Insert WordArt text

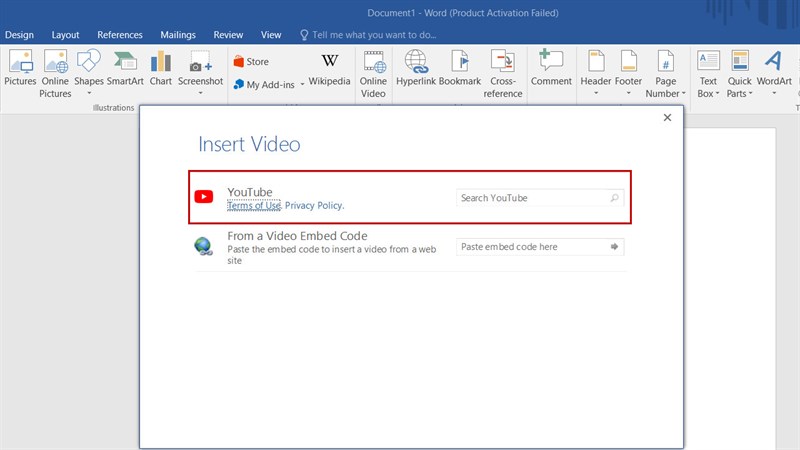(x=774, y=73)
